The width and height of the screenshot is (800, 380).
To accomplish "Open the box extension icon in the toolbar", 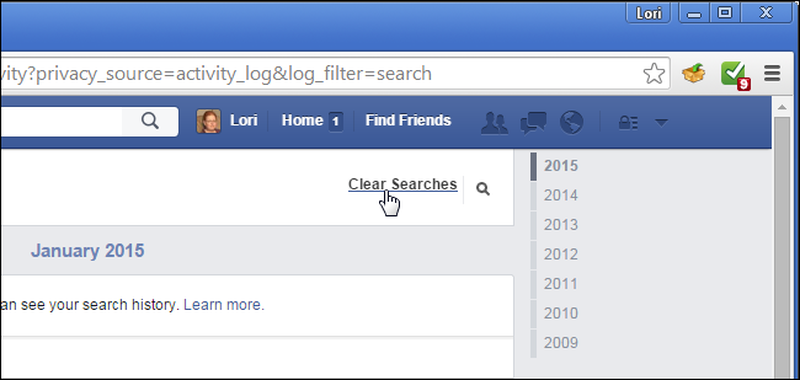I will [x=693, y=74].
